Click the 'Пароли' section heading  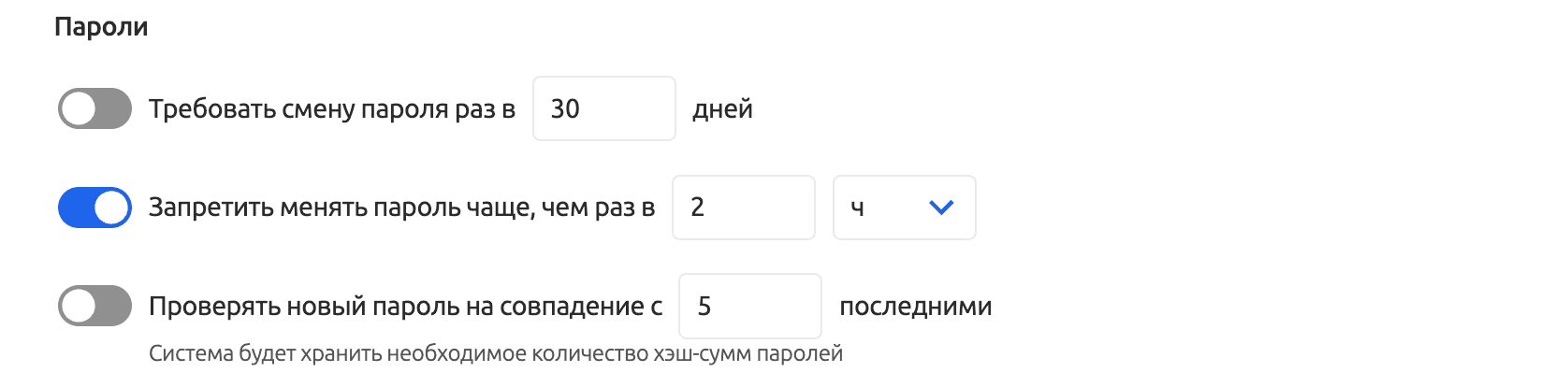[x=101, y=26]
